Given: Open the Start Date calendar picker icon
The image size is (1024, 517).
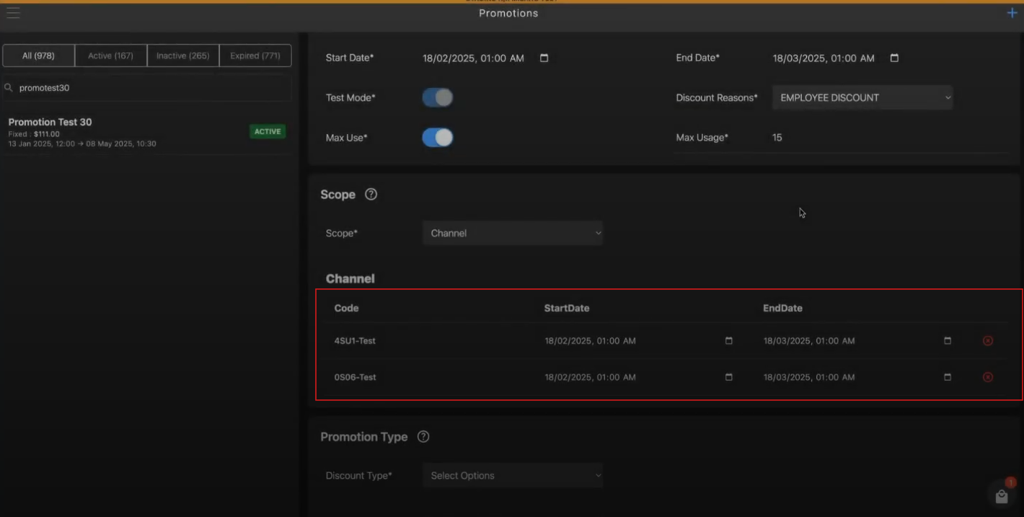Looking at the screenshot, I should pos(544,58).
